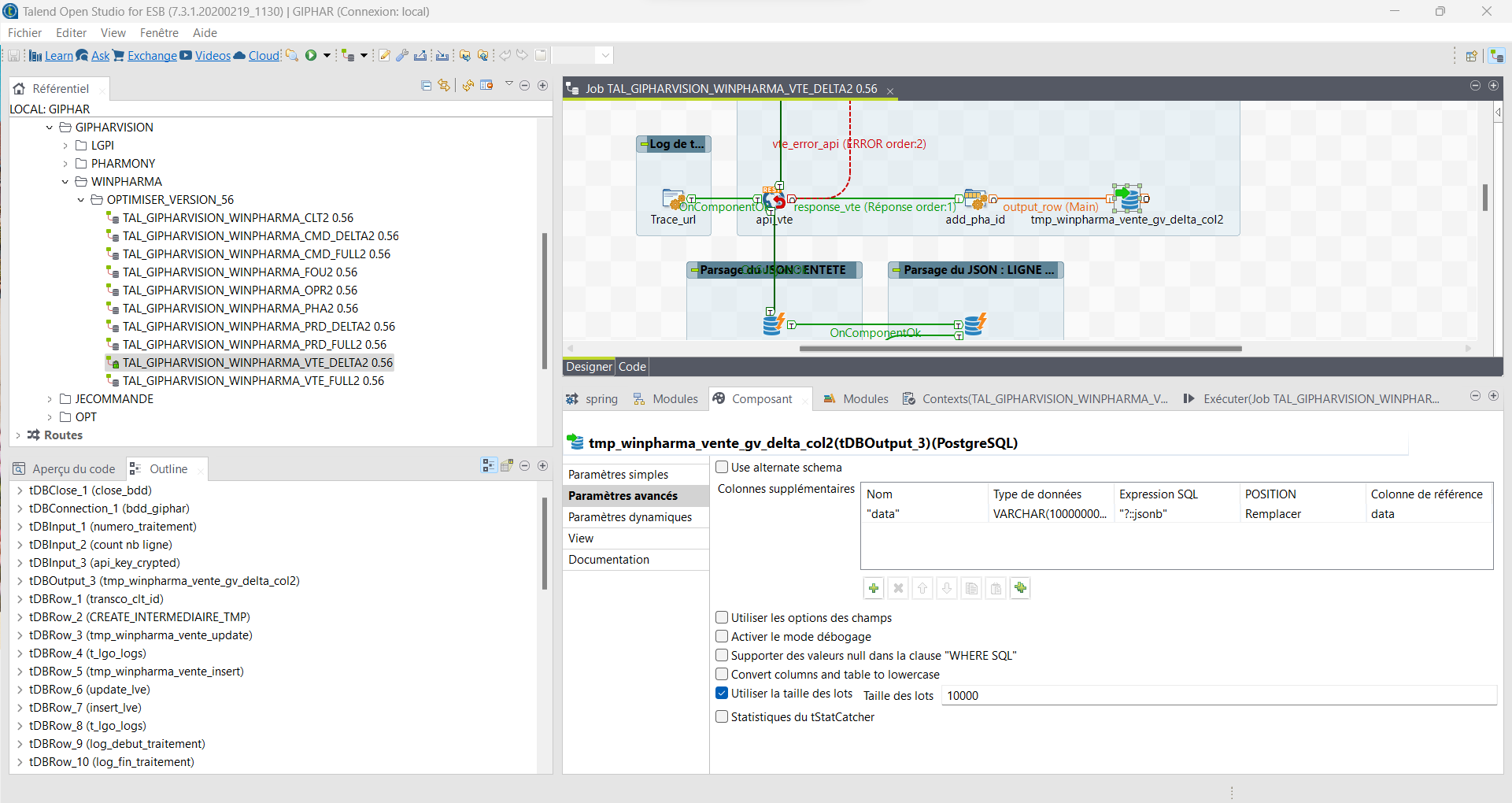This screenshot has width=1512, height=803.
Task: Click the refresh icon in Référentiel panel
Action: tap(468, 86)
